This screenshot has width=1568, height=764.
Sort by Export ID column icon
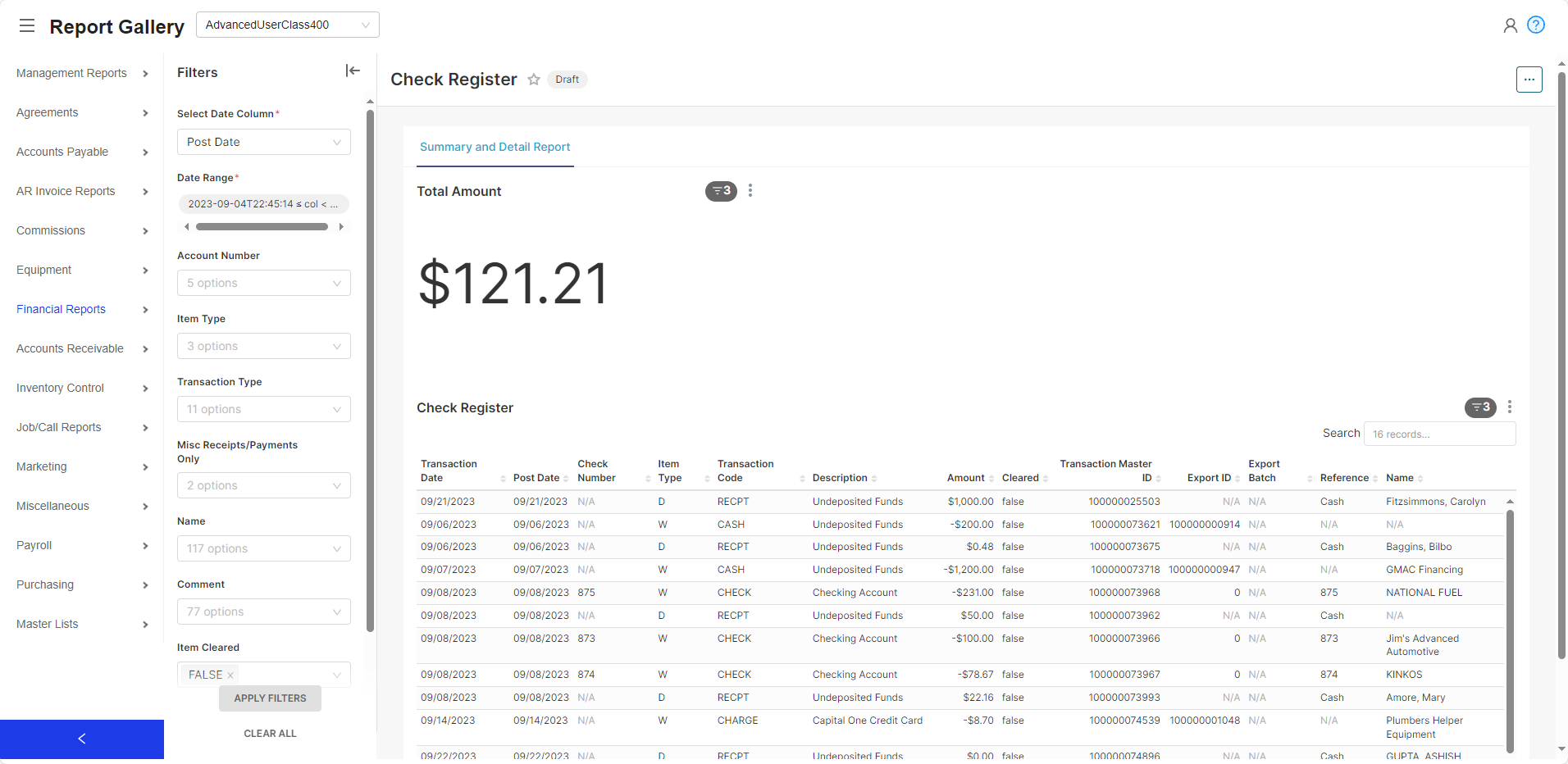[x=1238, y=479]
